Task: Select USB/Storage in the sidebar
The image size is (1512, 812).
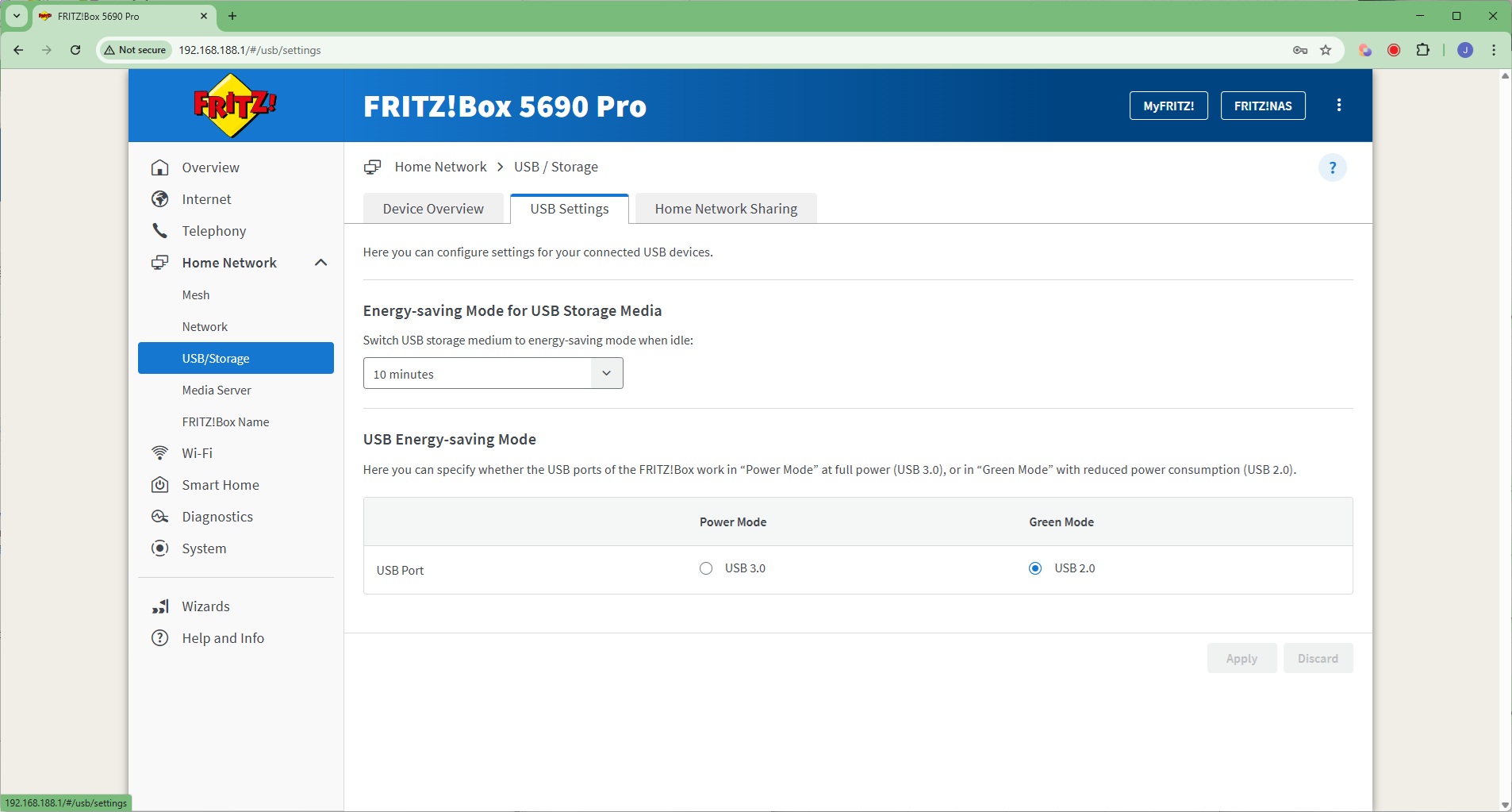Action: coord(236,358)
